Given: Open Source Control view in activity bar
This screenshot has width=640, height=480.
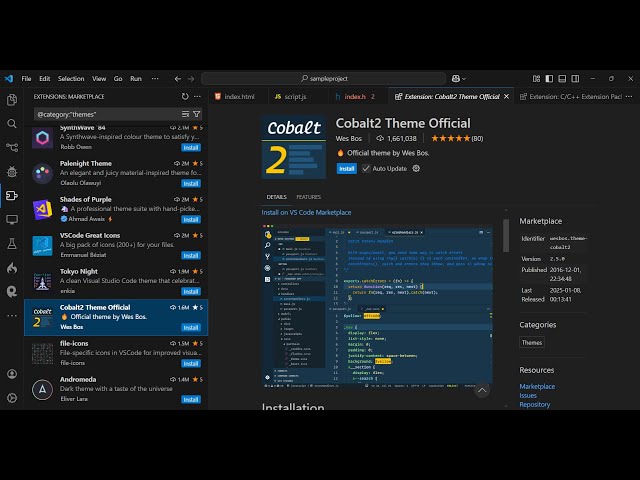Looking at the screenshot, I should [x=12, y=148].
